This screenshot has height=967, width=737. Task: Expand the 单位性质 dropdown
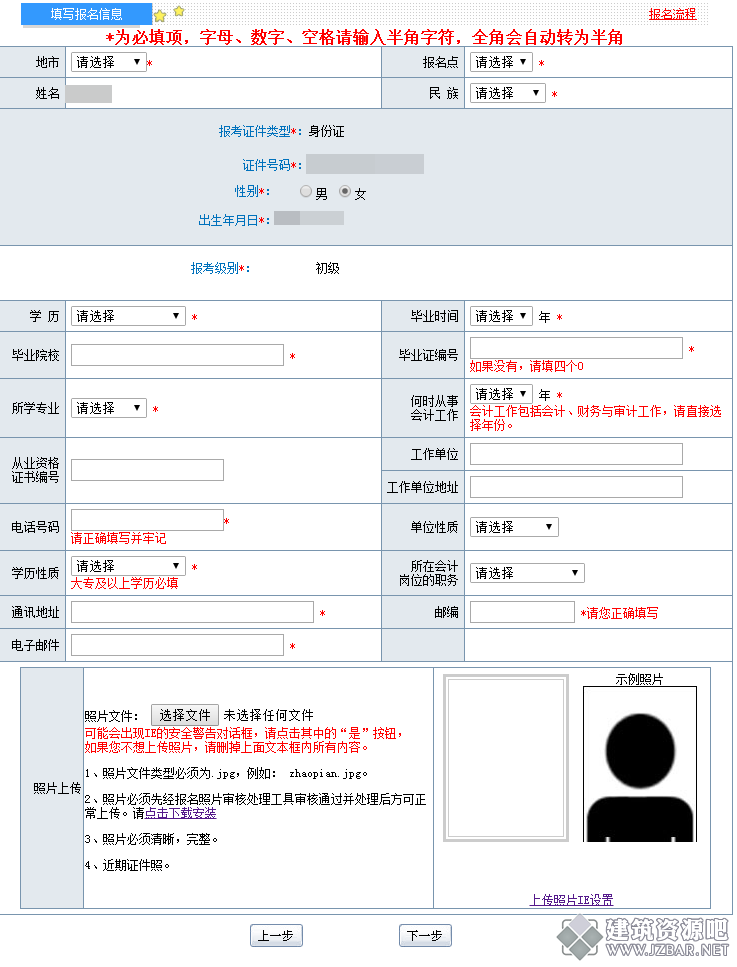coord(514,527)
